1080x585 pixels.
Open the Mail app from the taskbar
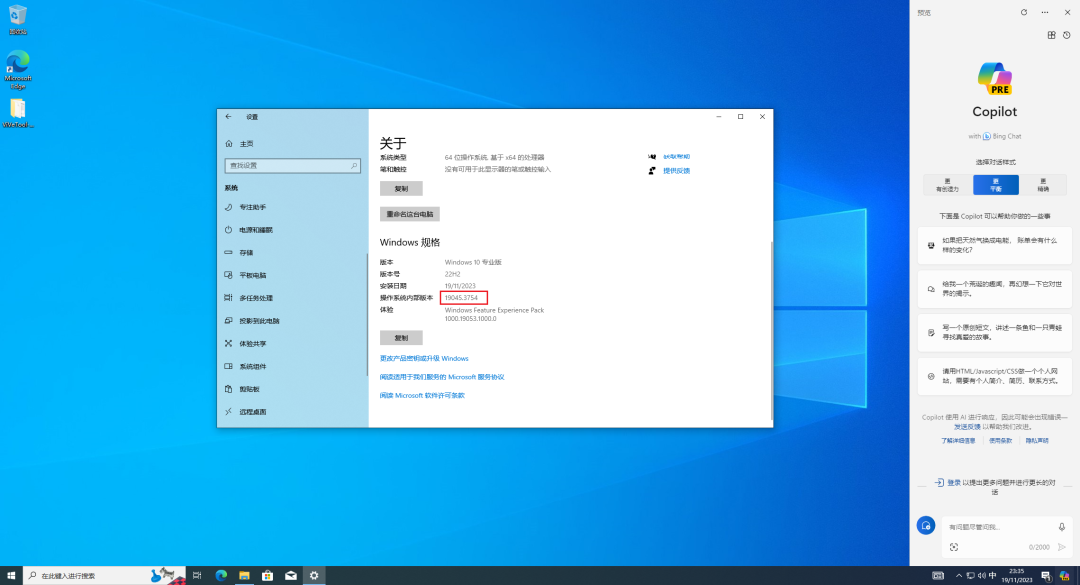coord(291,575)
